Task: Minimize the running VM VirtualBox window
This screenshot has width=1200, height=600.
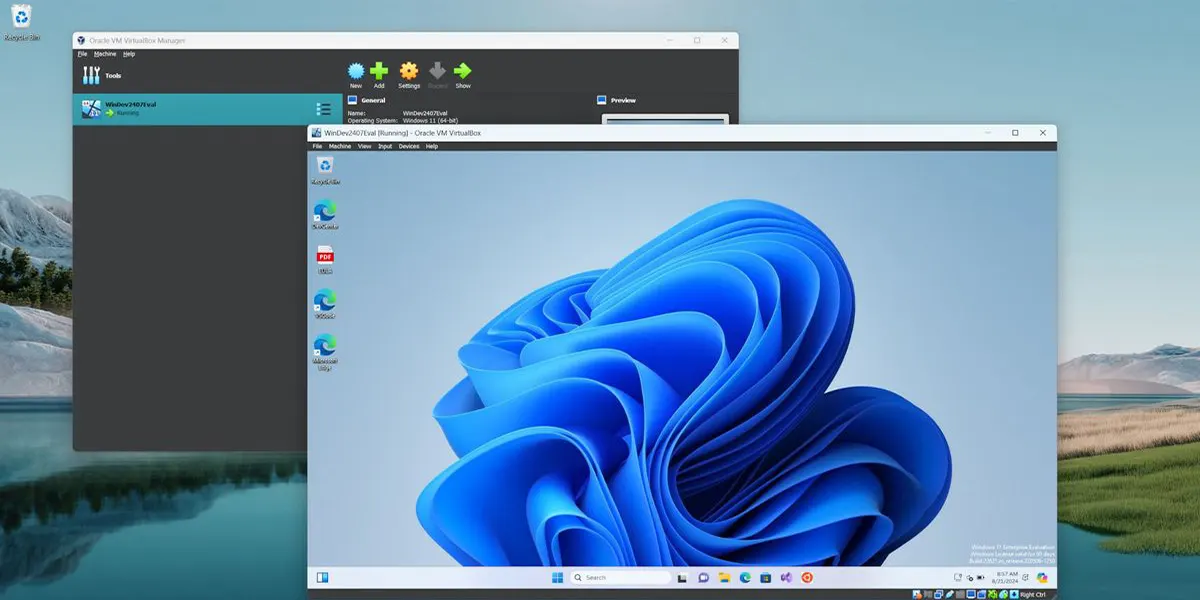Action: (987, 132)
